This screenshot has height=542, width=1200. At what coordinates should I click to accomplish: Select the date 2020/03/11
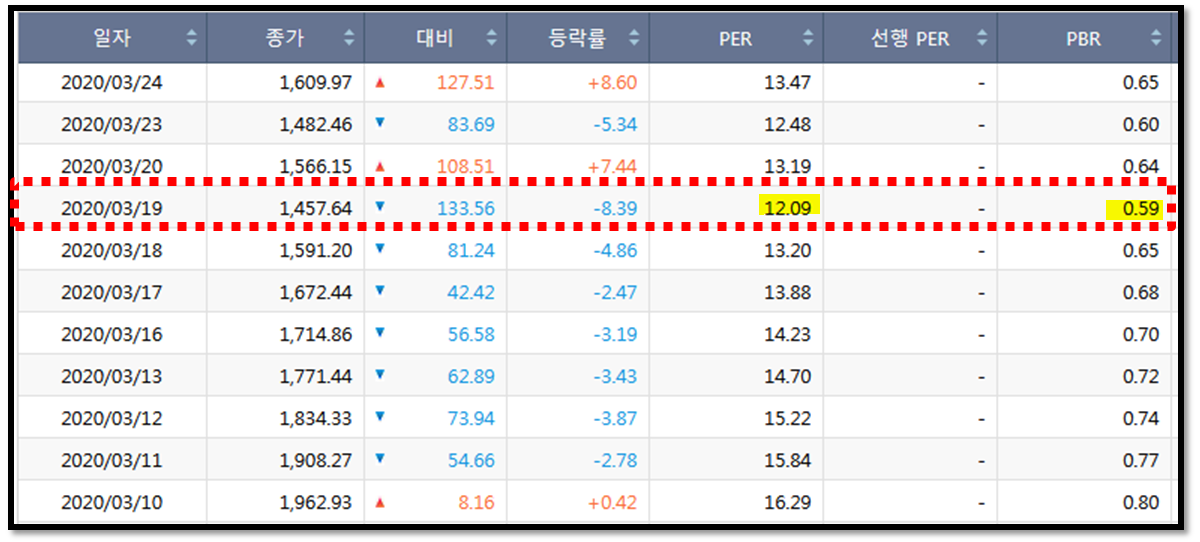pyautogui.click(x=112, y=461)
